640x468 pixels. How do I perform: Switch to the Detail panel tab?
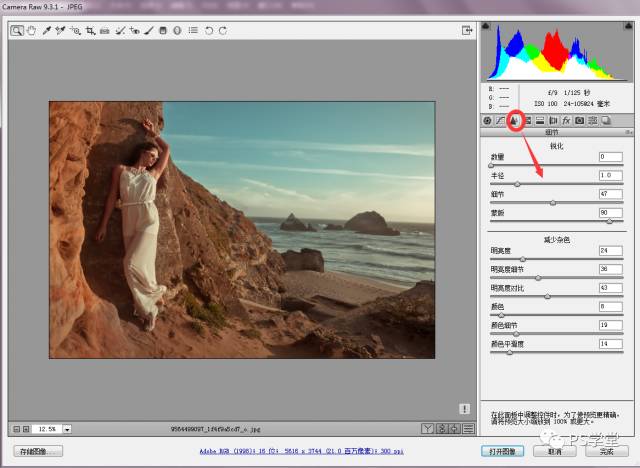pyautogui.click(x=514, y=121)
